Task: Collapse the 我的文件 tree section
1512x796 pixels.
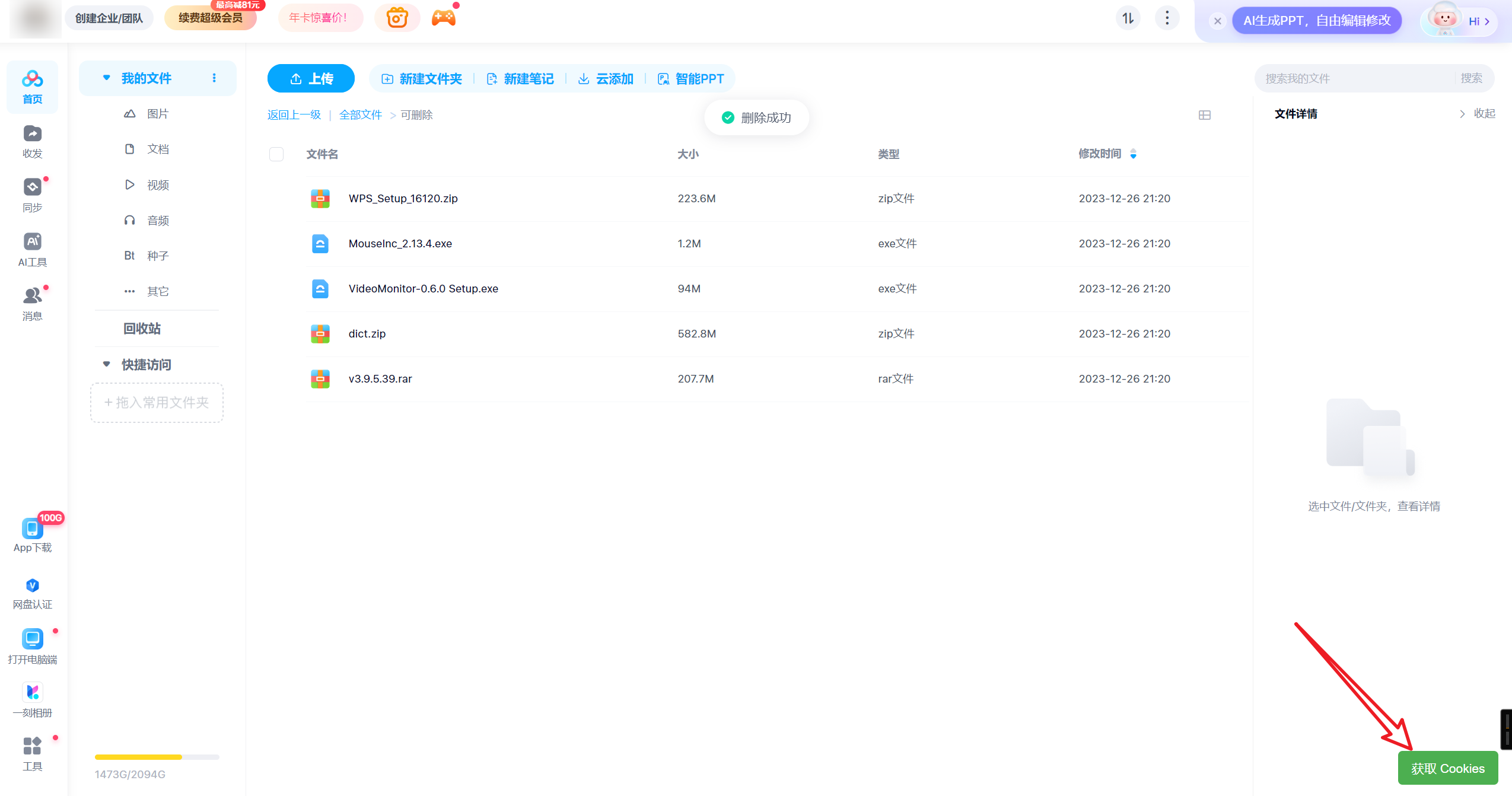Action: (x=107, y=78)
